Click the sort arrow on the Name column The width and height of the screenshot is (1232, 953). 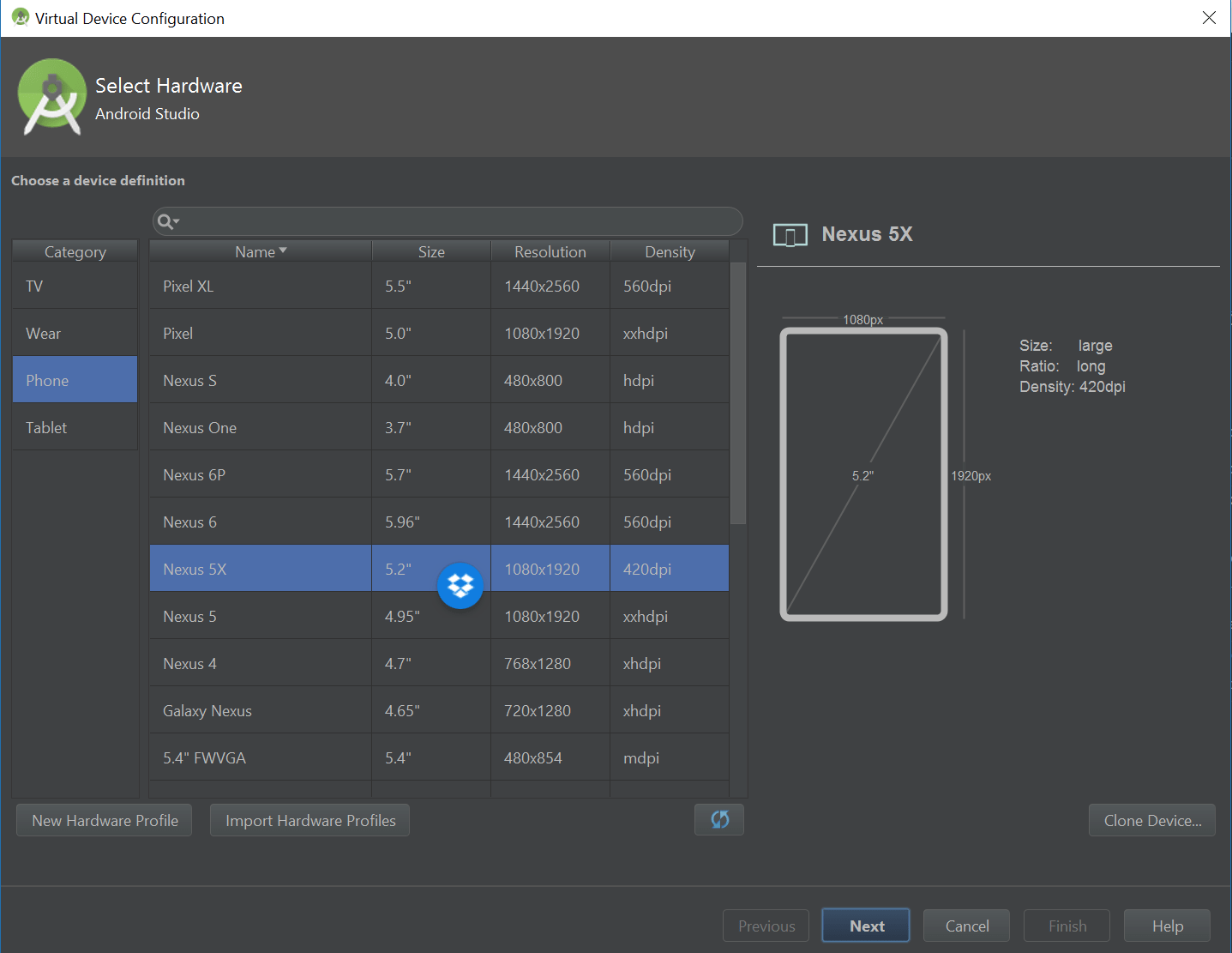coord(283,250)
